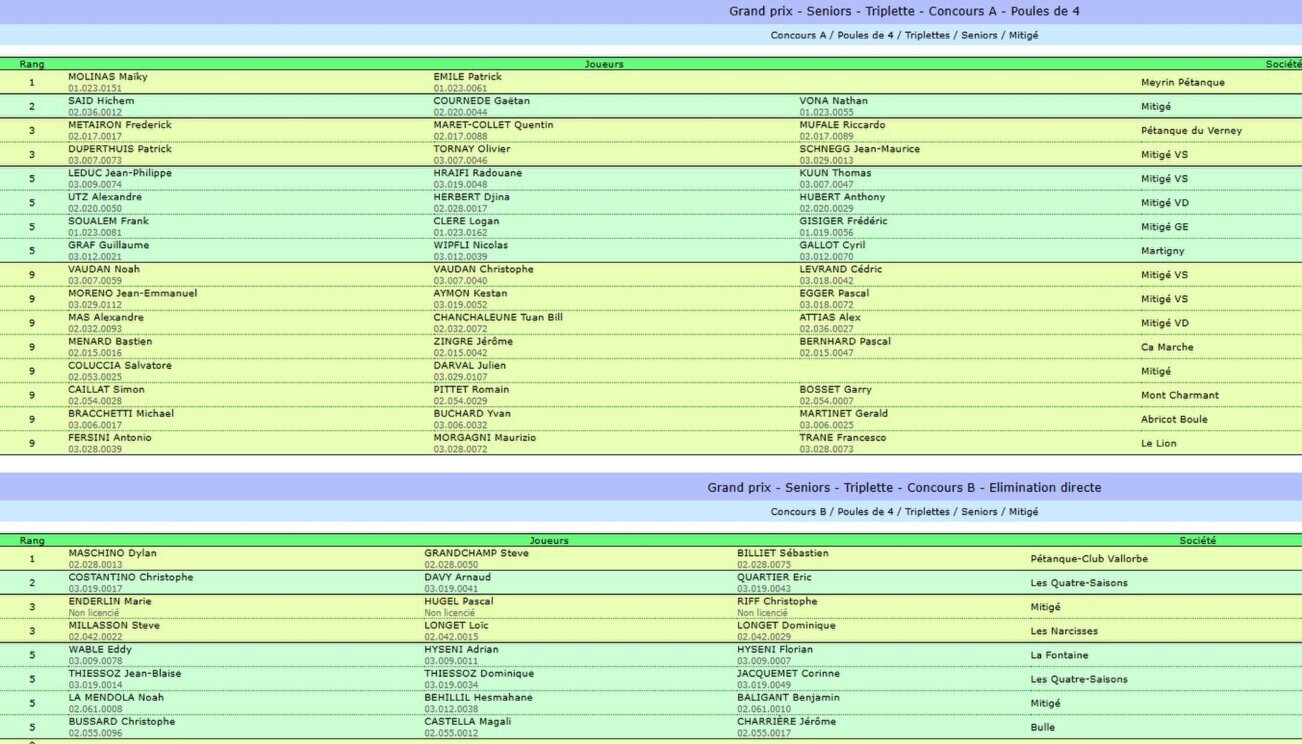Click the Les Narcisses club
1302x744 pixels.
click(x=1064, y=631)
